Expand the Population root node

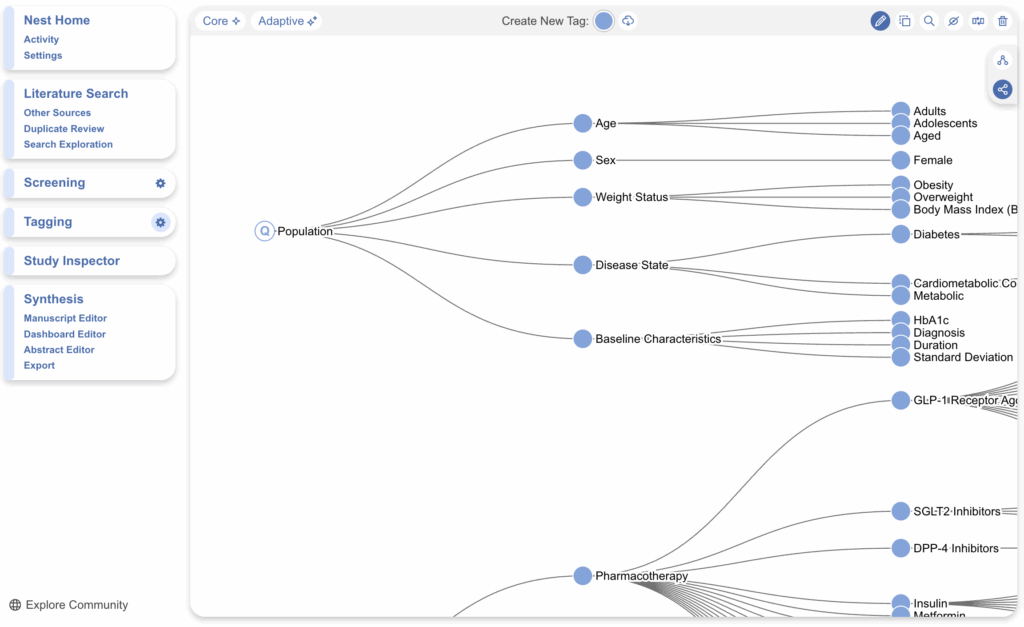click(264, 231)
